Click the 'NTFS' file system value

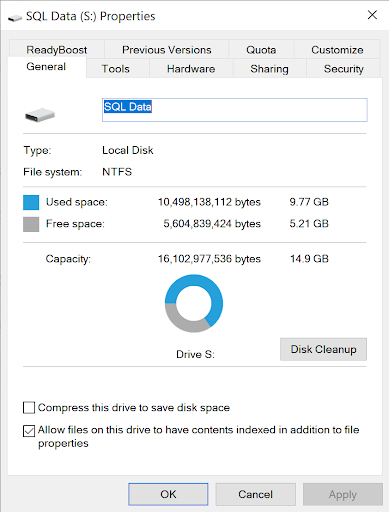click(117, 172)
